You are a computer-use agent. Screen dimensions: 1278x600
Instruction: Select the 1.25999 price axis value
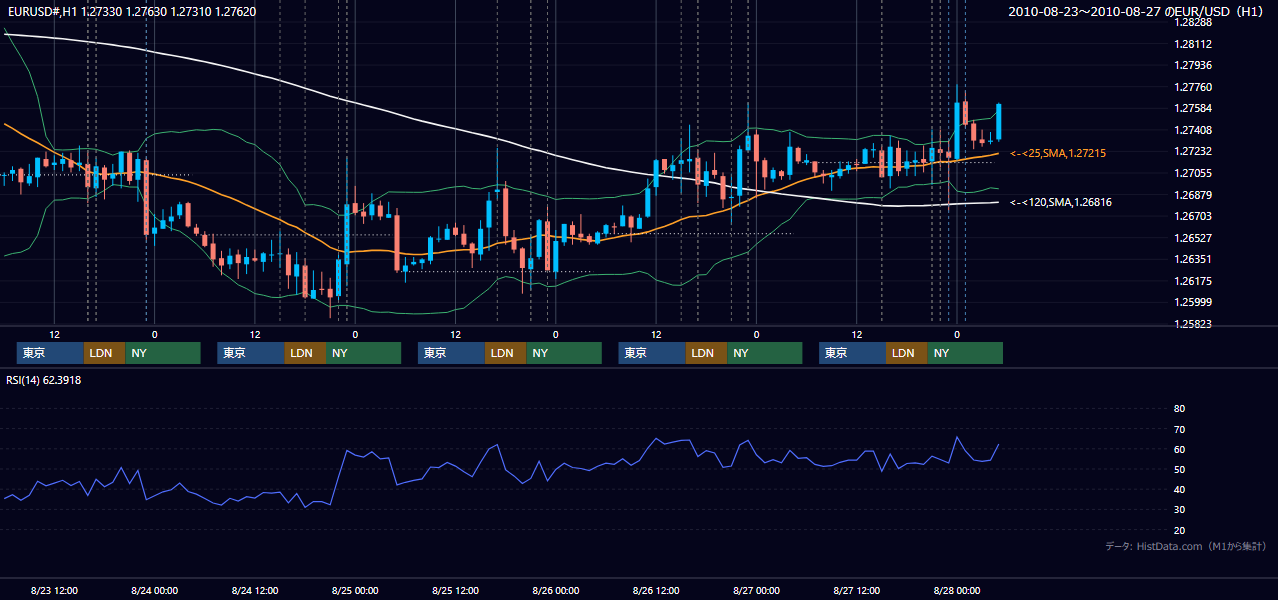click(x=1193, y=303)
